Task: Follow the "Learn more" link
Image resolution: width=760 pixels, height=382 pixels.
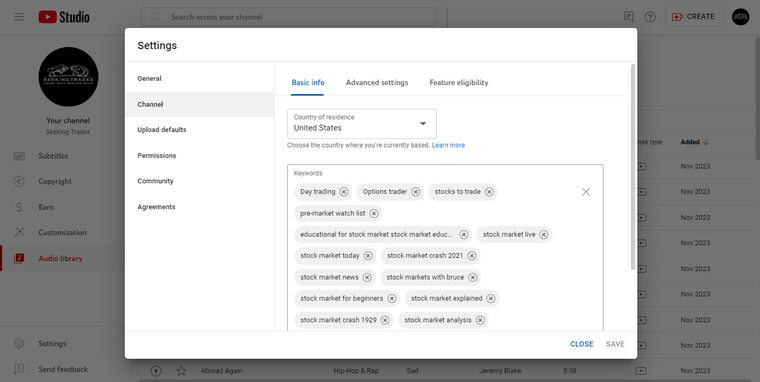Action: (448, 145)
